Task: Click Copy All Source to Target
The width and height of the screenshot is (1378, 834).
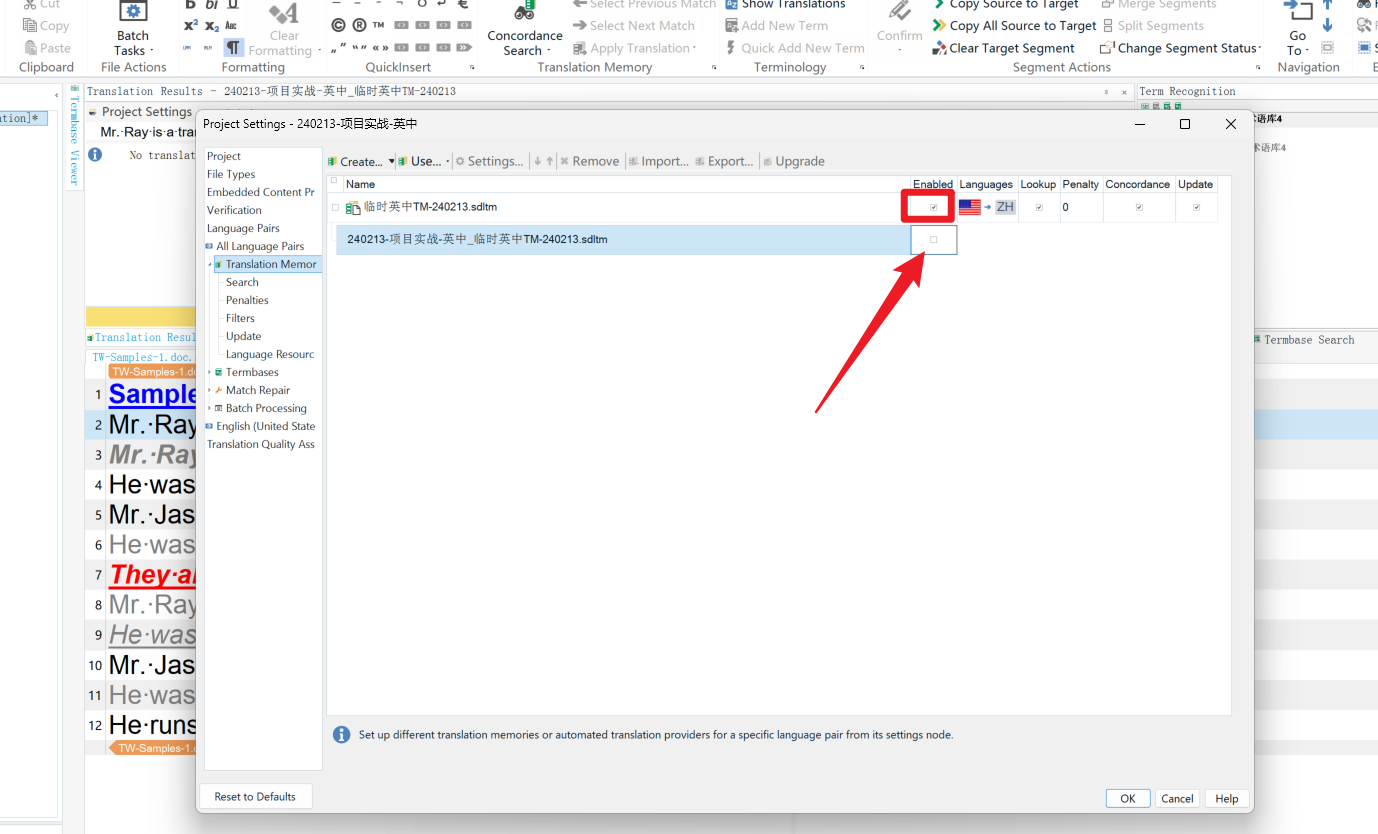Action: pos(1014,26)
